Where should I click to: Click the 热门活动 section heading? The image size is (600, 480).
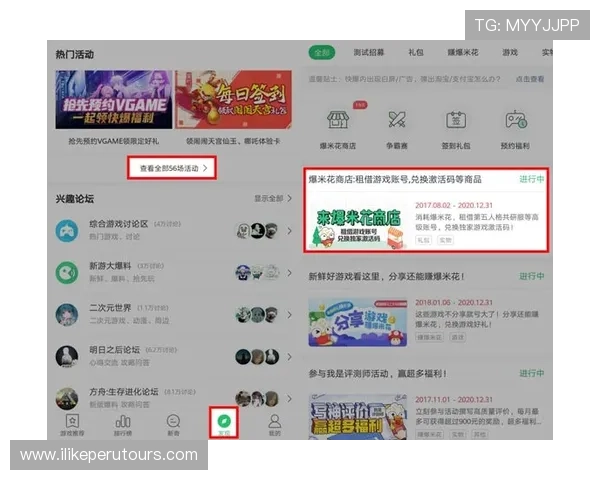pos(75,54)
